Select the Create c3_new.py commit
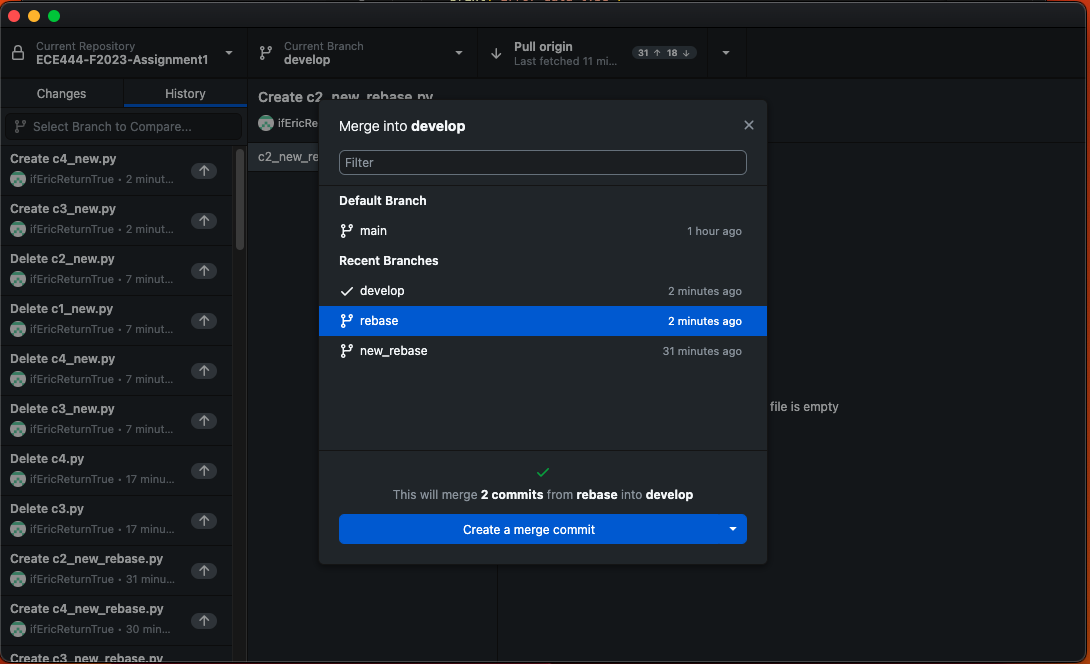 pos(117,220)
